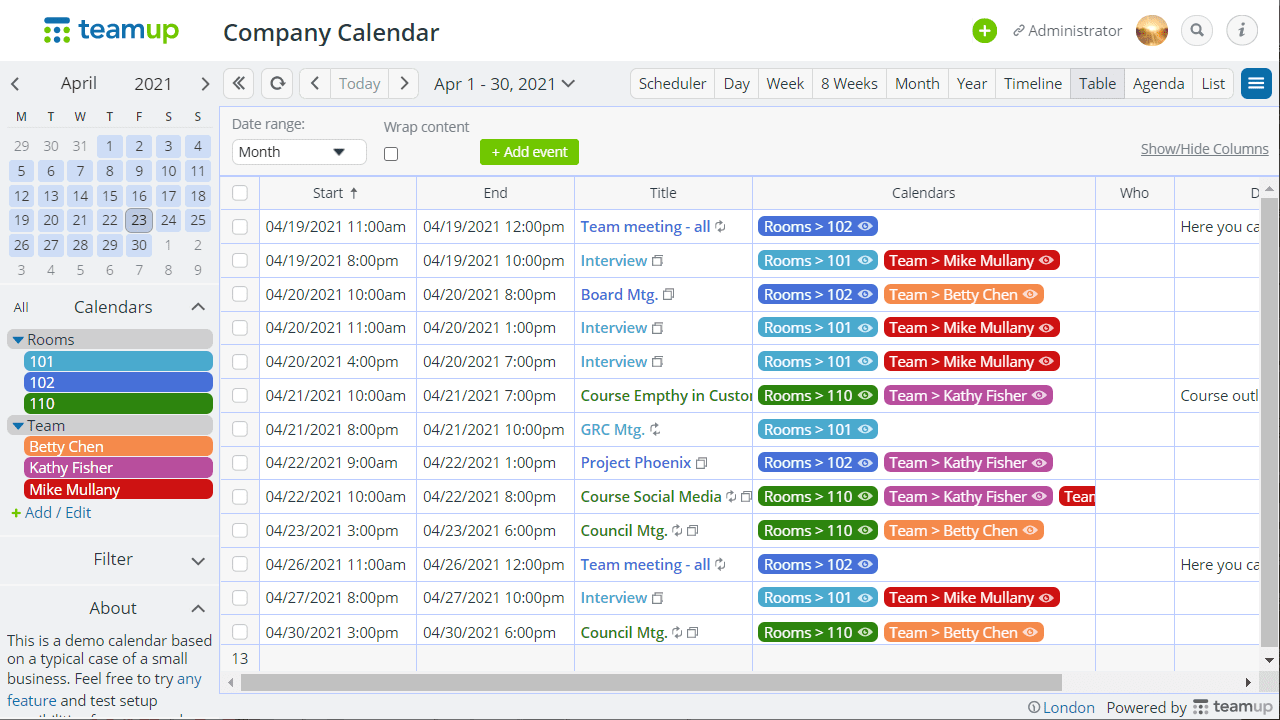Enable the Wrap content checkbox
The height and width of the screenshot is (720, 1280).
(391, 154)
